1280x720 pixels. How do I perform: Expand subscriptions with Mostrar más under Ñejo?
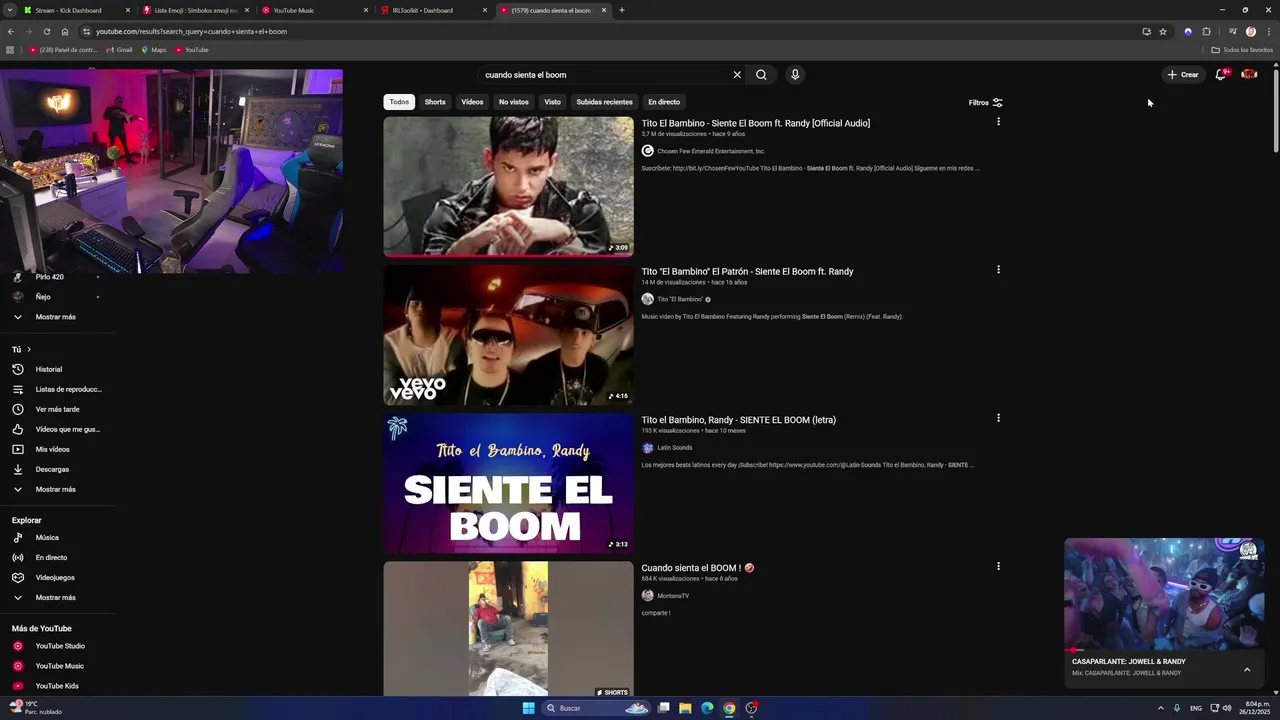57,317
